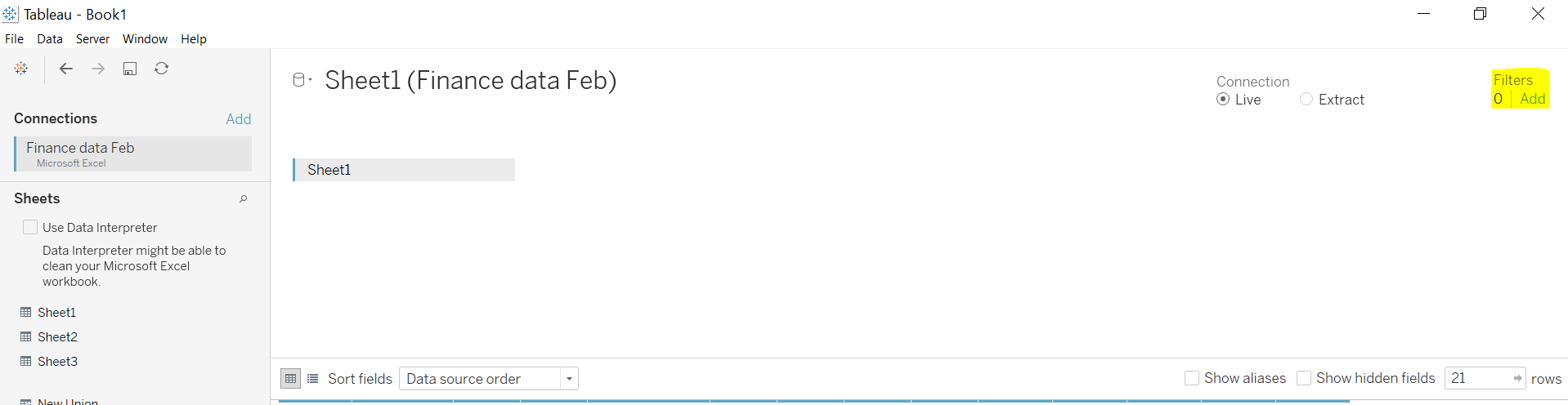The height and width of the screenshot is (405, 1568).
Task: Open the Server menu
Action: [92, 39]
